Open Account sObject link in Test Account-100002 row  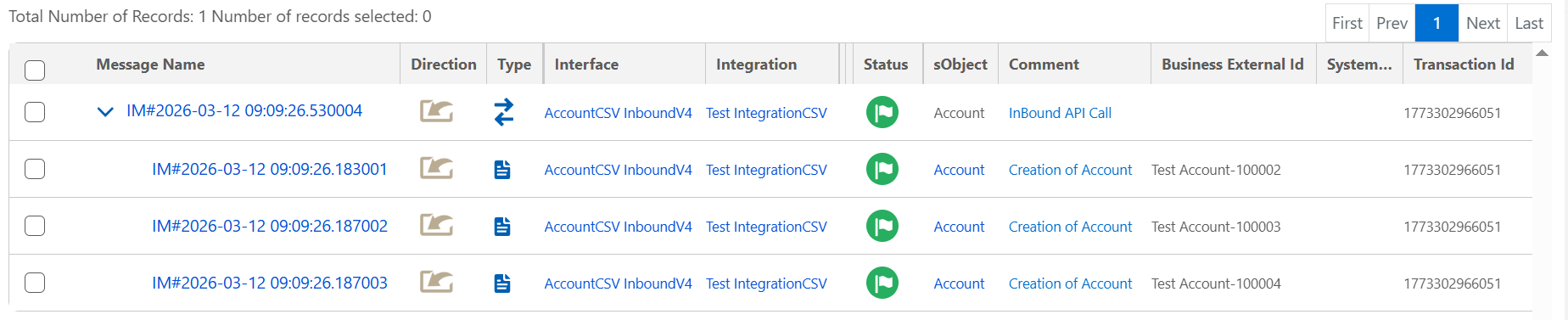[x=959, y=170]
